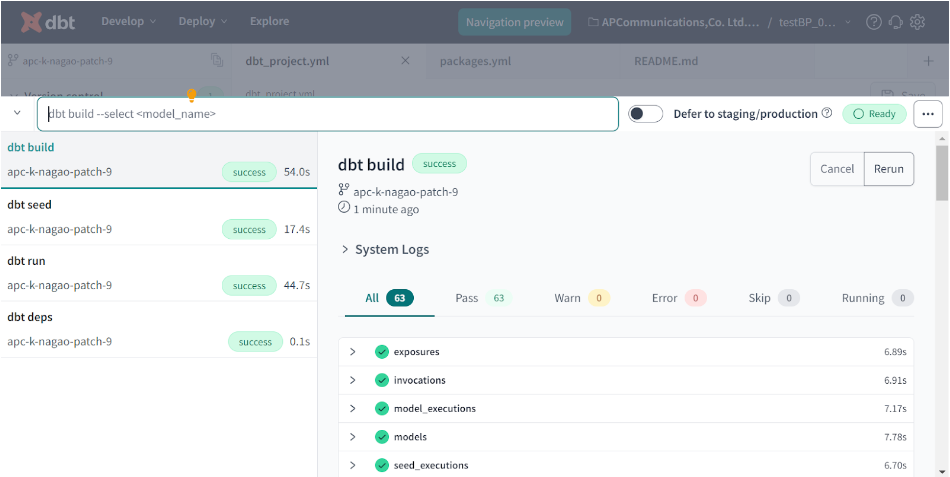Image resolution: width=950 pixels, height=477 pixels.
Task: Click the Navigation preview button
Action: pyautogui.click(x=514, y=22)
